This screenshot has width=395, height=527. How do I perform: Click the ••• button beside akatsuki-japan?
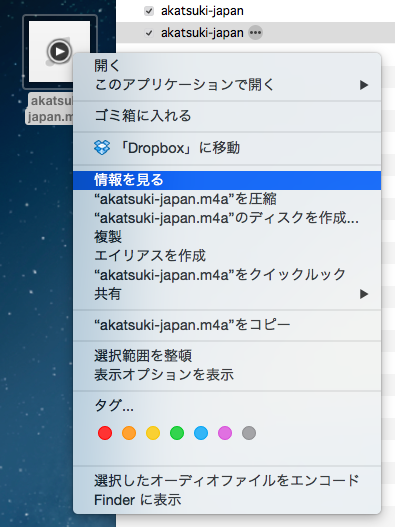click(x=255, y=33)
